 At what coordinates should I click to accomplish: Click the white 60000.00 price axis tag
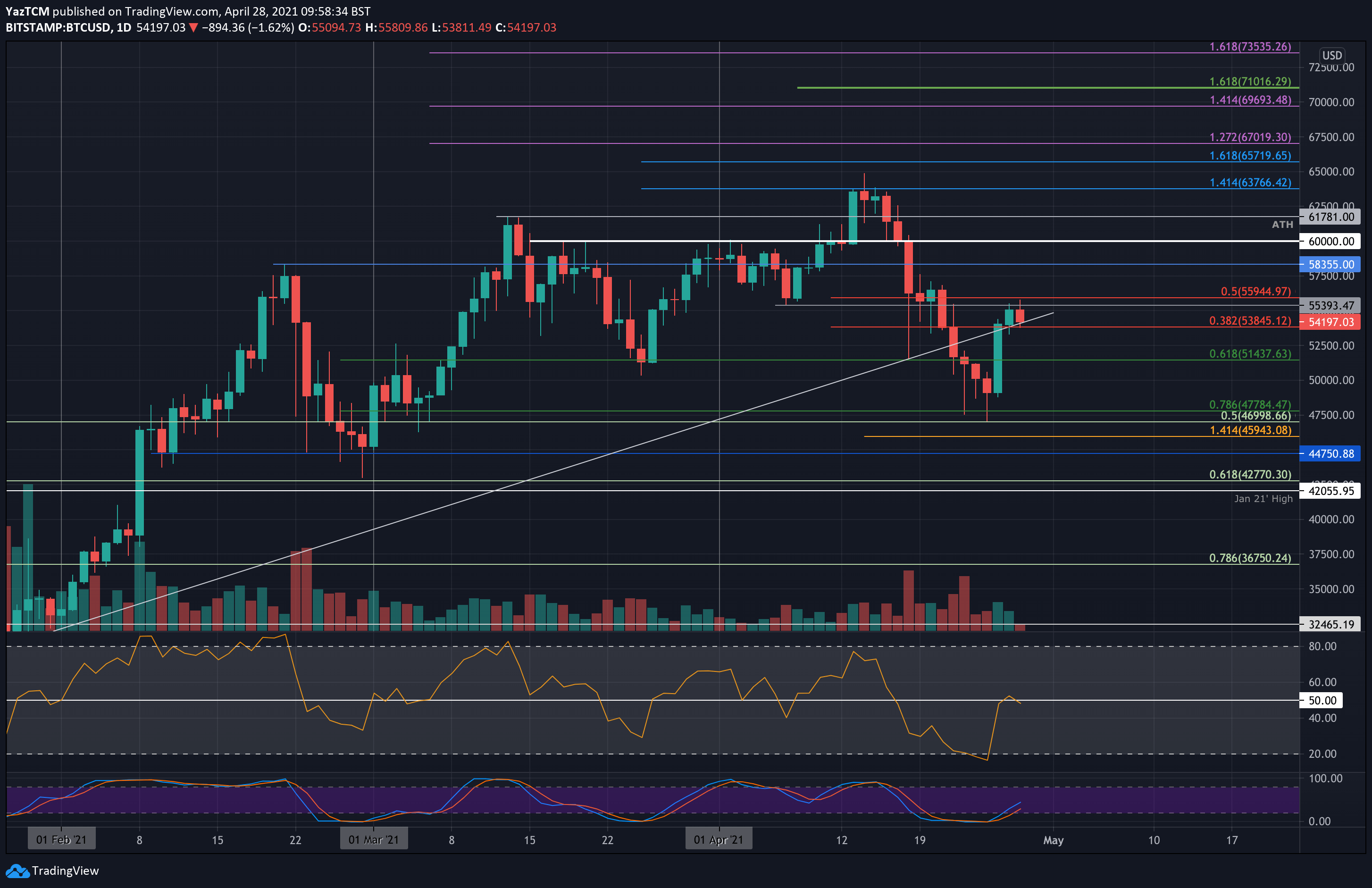pyautogui.click(x=1330, y=242)
